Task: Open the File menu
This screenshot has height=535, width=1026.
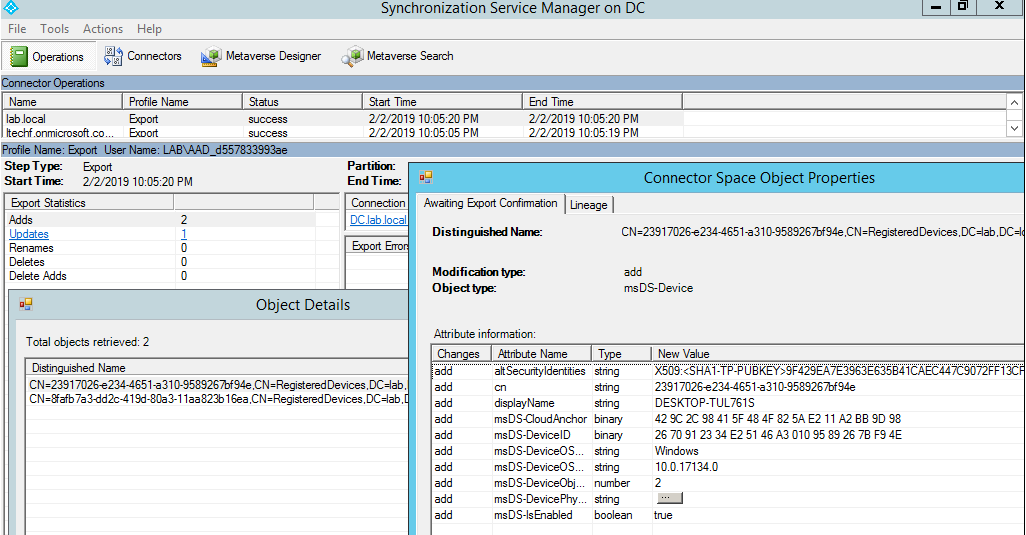Action: [x=17, y=29]
